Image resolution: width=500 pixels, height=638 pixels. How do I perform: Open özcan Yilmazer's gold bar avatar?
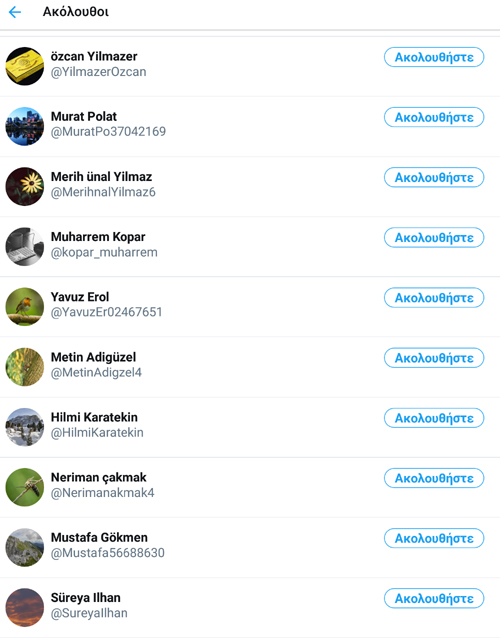[25, 66]
